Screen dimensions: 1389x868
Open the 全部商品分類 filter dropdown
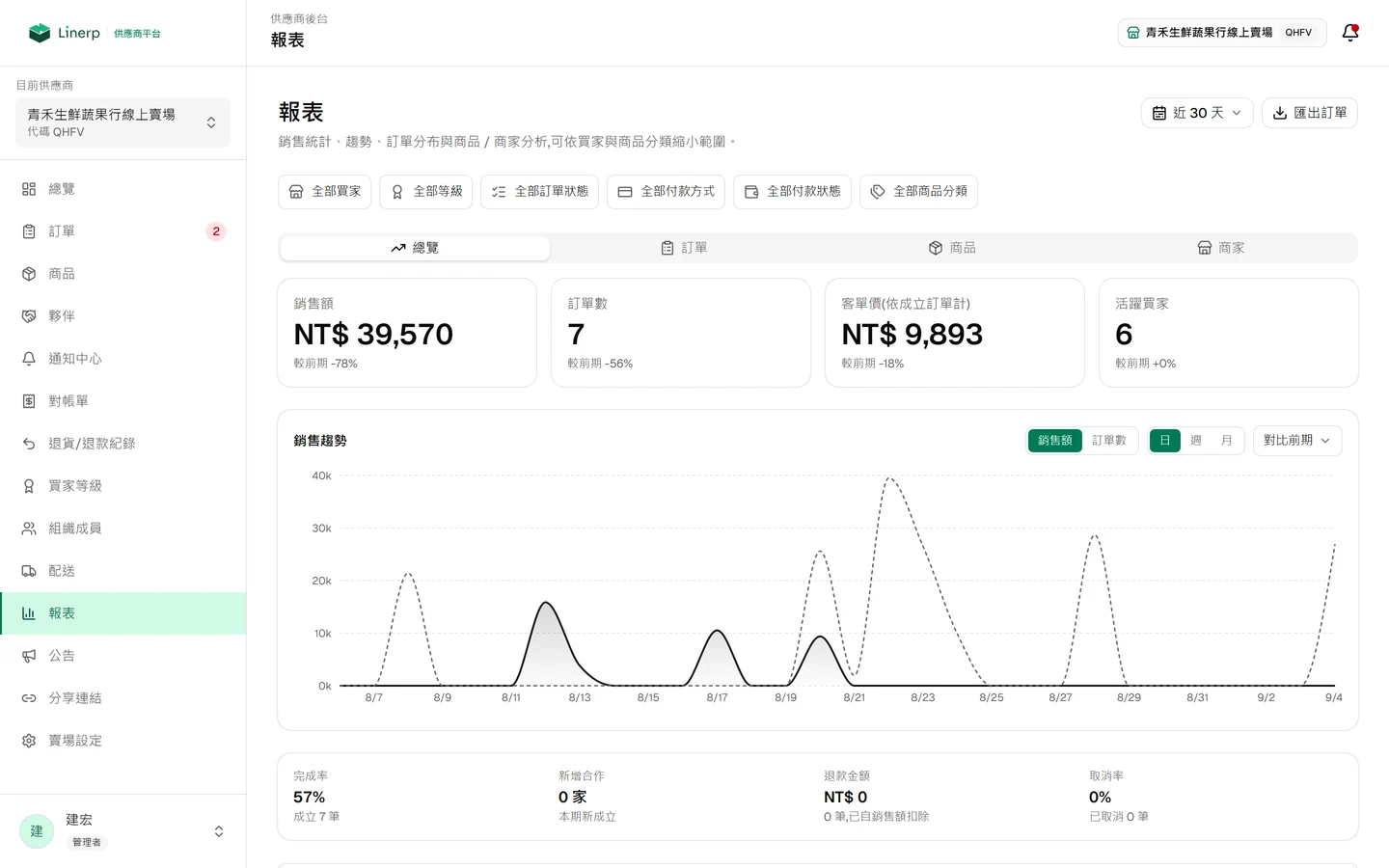[918, 192]
